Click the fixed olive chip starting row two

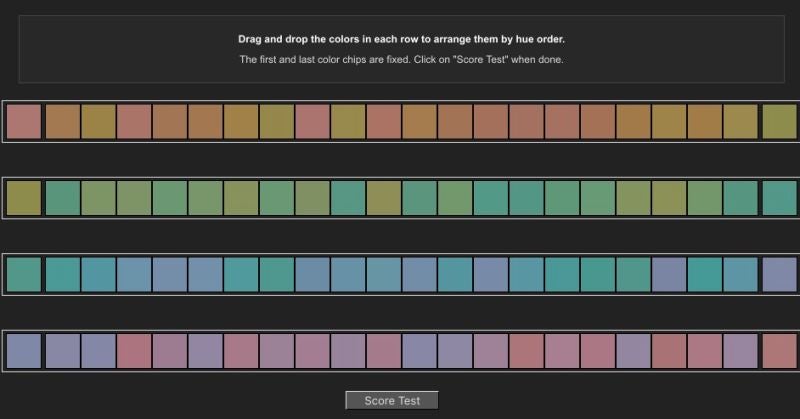click(23, 198)
